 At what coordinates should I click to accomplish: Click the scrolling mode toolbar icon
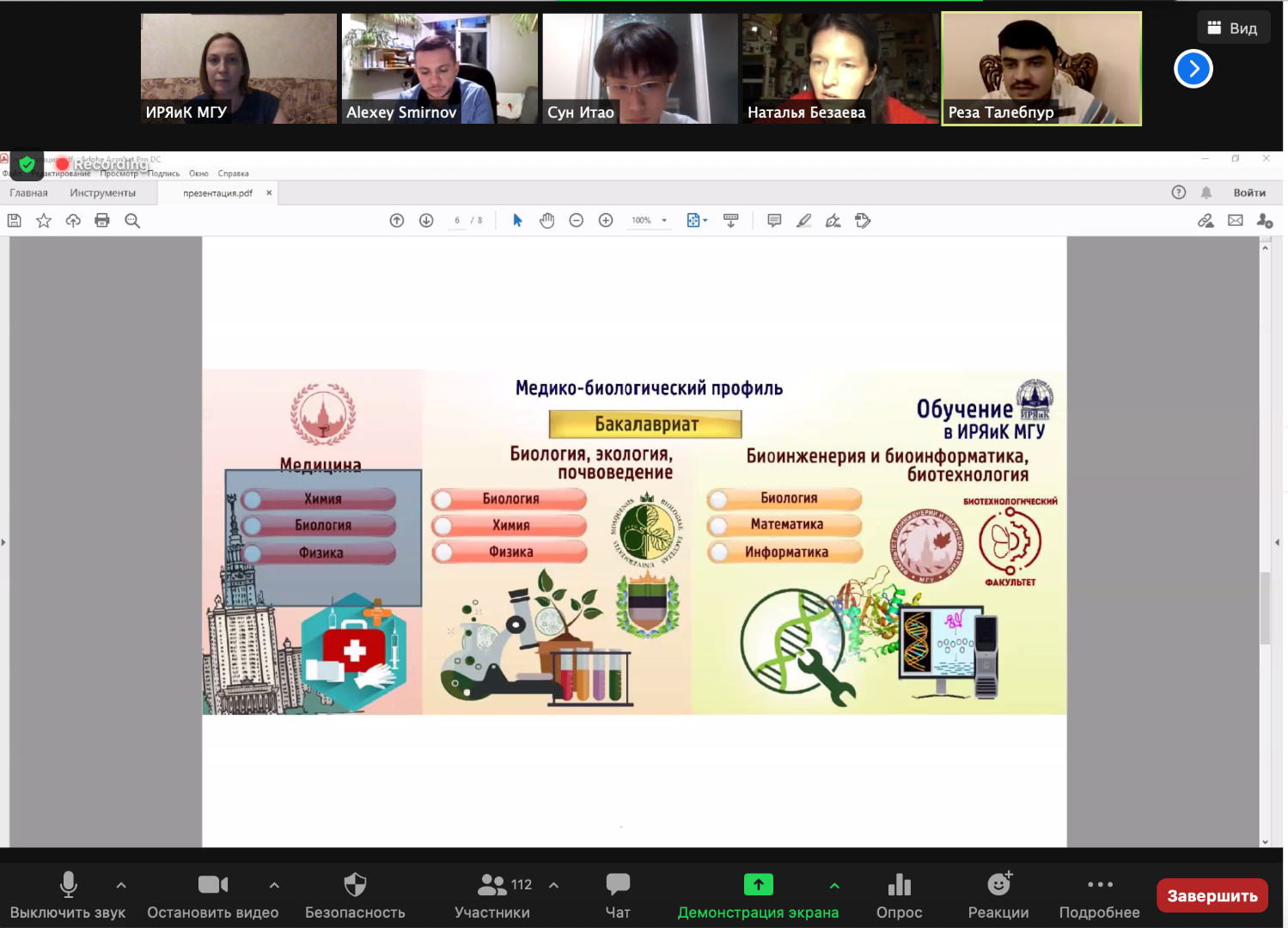731,221
